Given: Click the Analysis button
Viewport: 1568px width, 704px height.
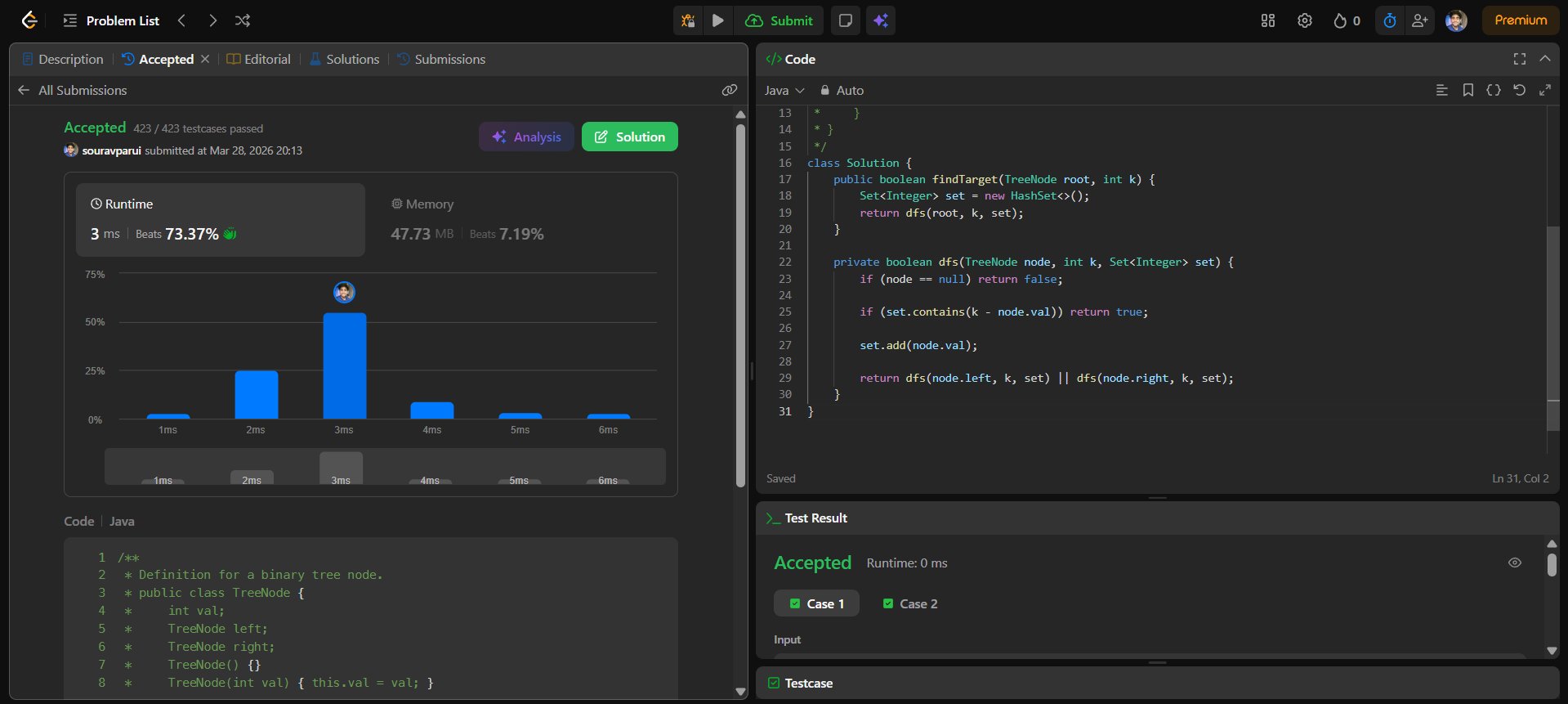Looking at the screenshot, I should 526,137.
